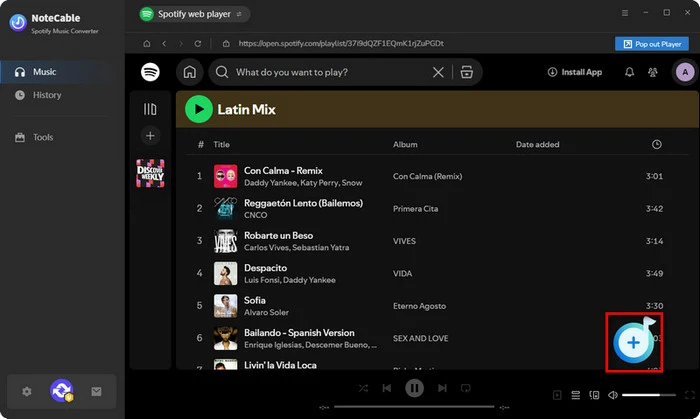This screenshot has width=700, height=419.
Task: Play the Latin Mix playlist
Action: pos(199,109)
